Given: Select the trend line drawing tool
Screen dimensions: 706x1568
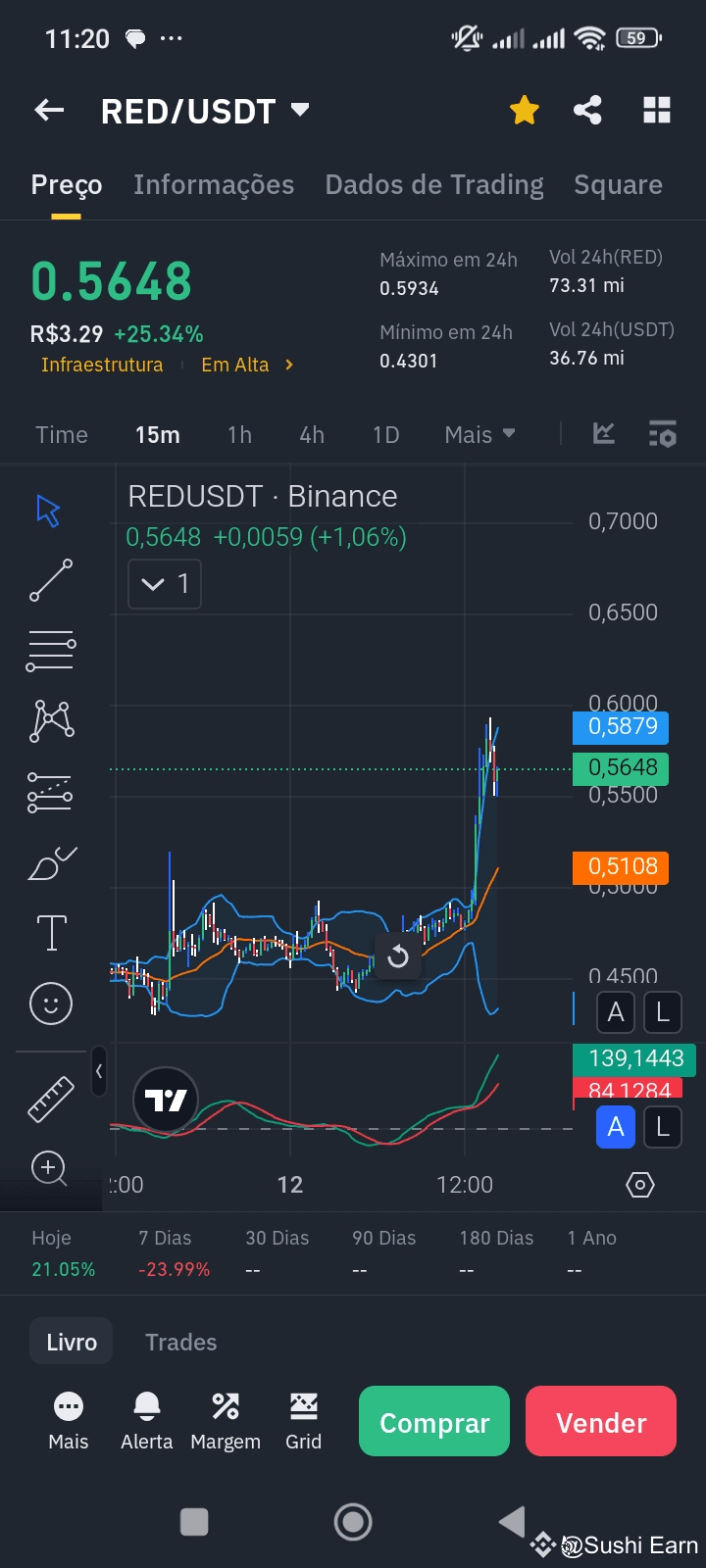Looking at the screenshot, I should [50, 580].
